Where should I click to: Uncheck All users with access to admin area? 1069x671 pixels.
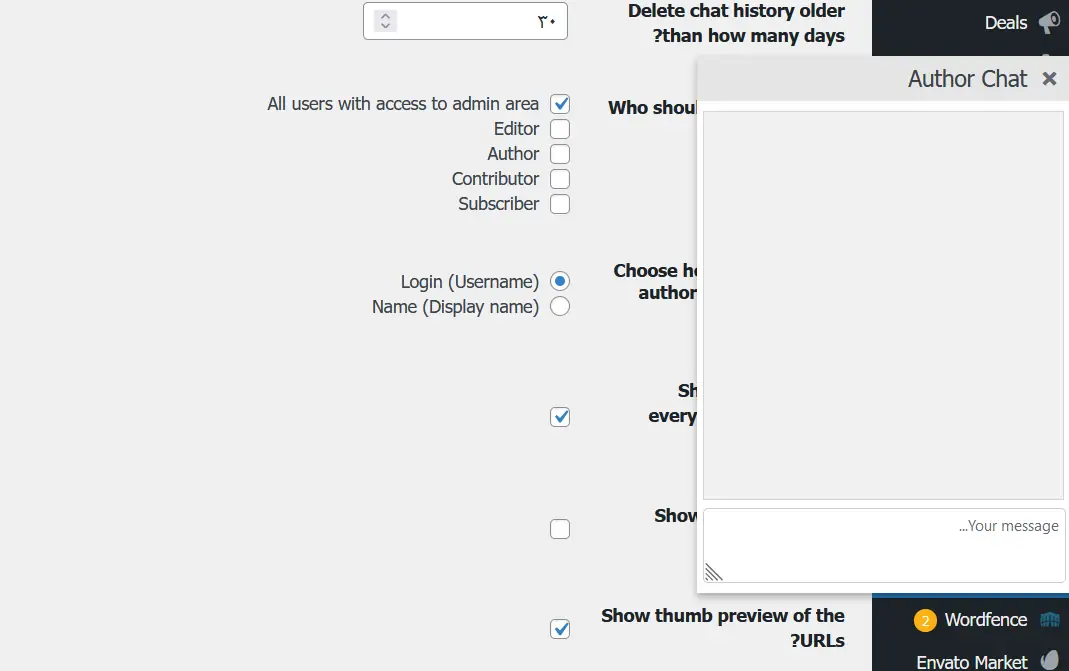560,104
